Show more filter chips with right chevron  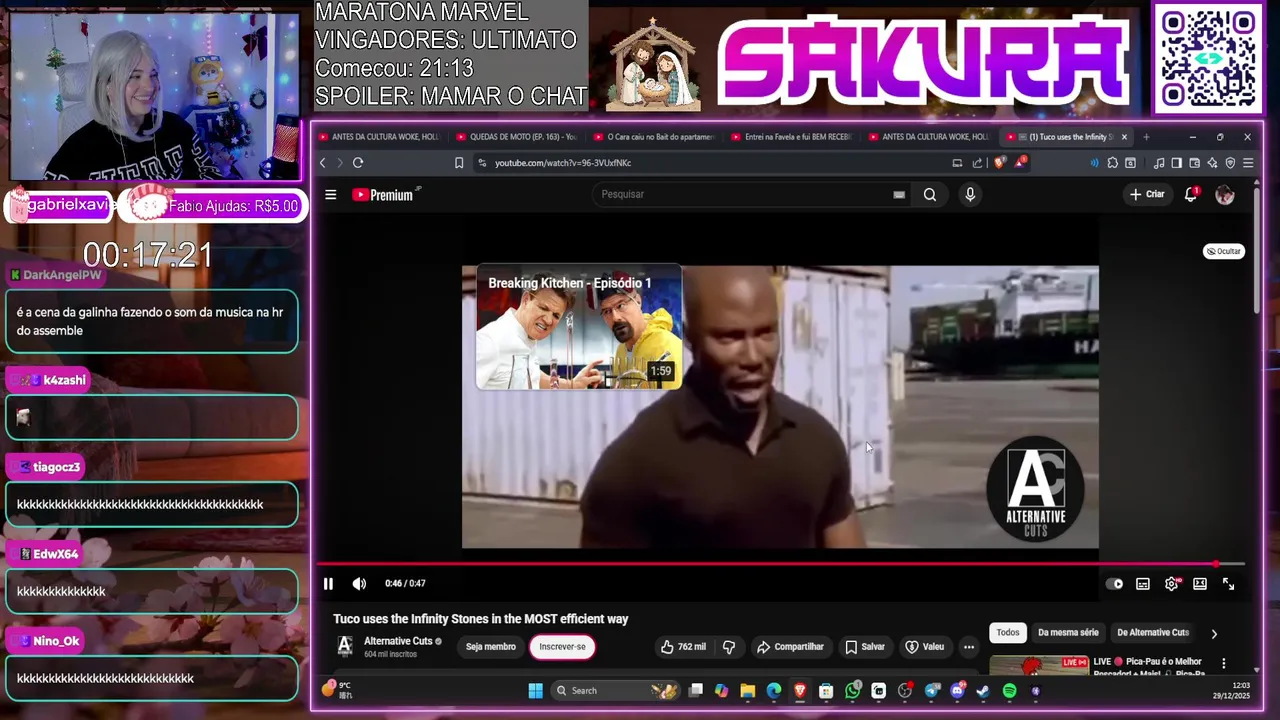pyautogui.click(x=1214, y=634)
